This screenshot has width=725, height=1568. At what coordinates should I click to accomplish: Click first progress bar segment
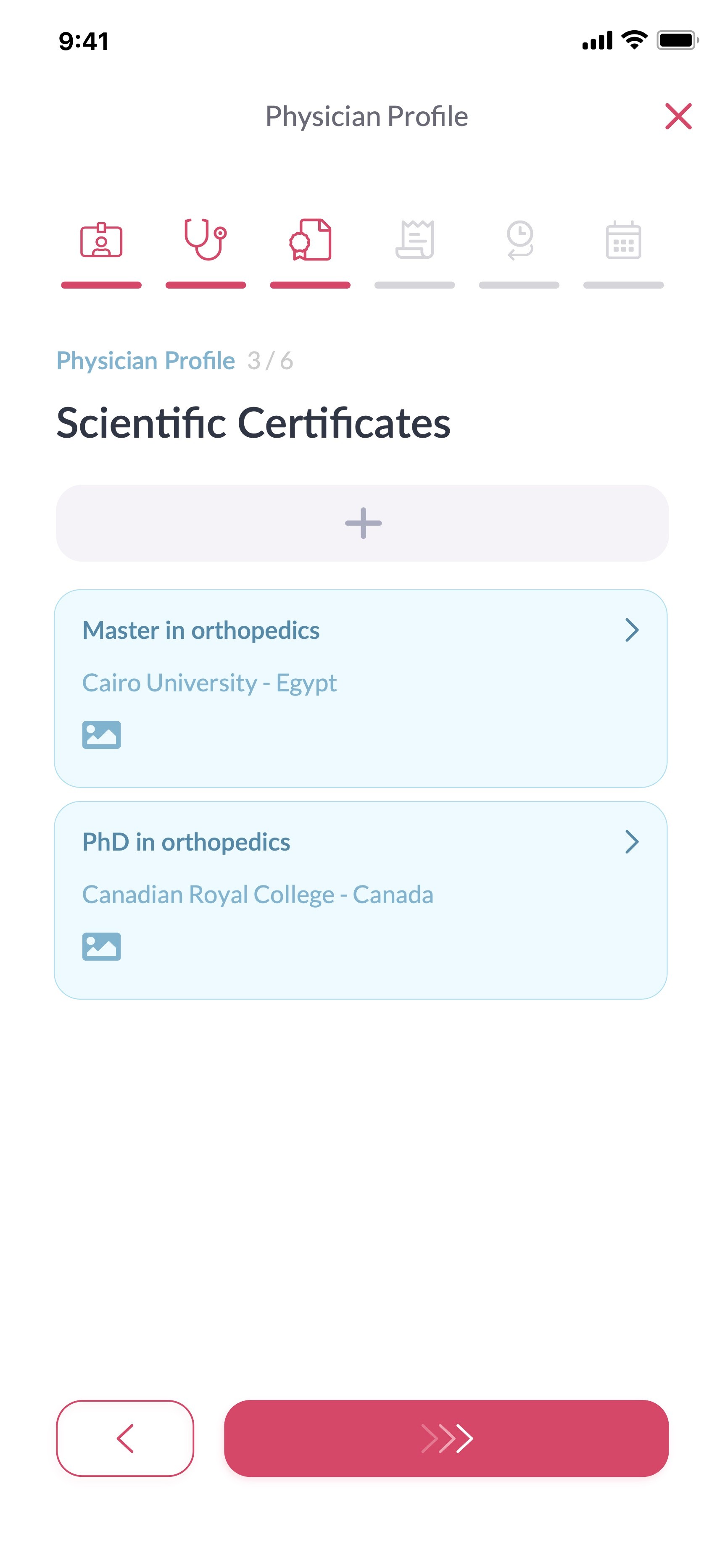click(101, 285)
